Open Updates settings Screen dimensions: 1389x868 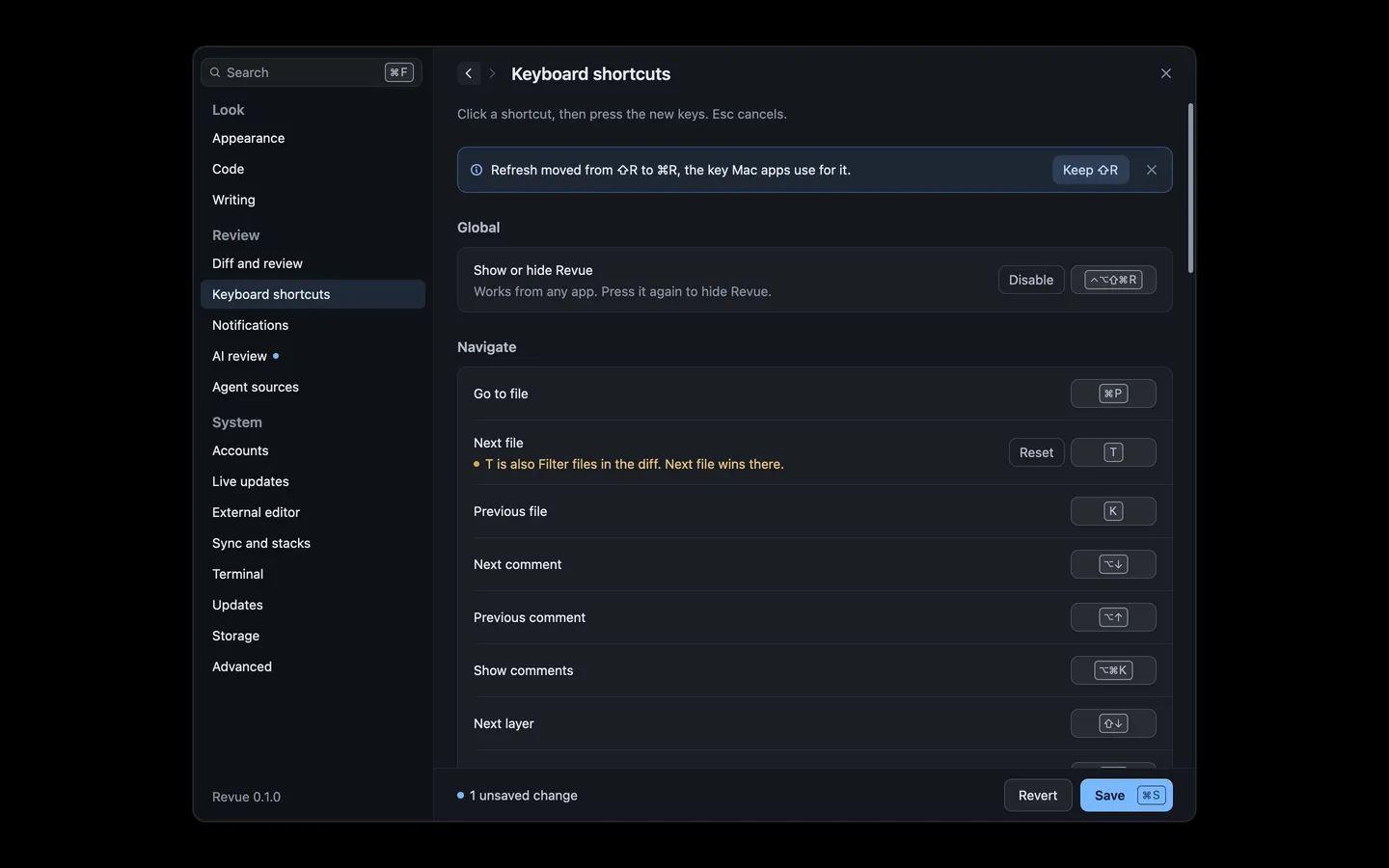point(313,605)
